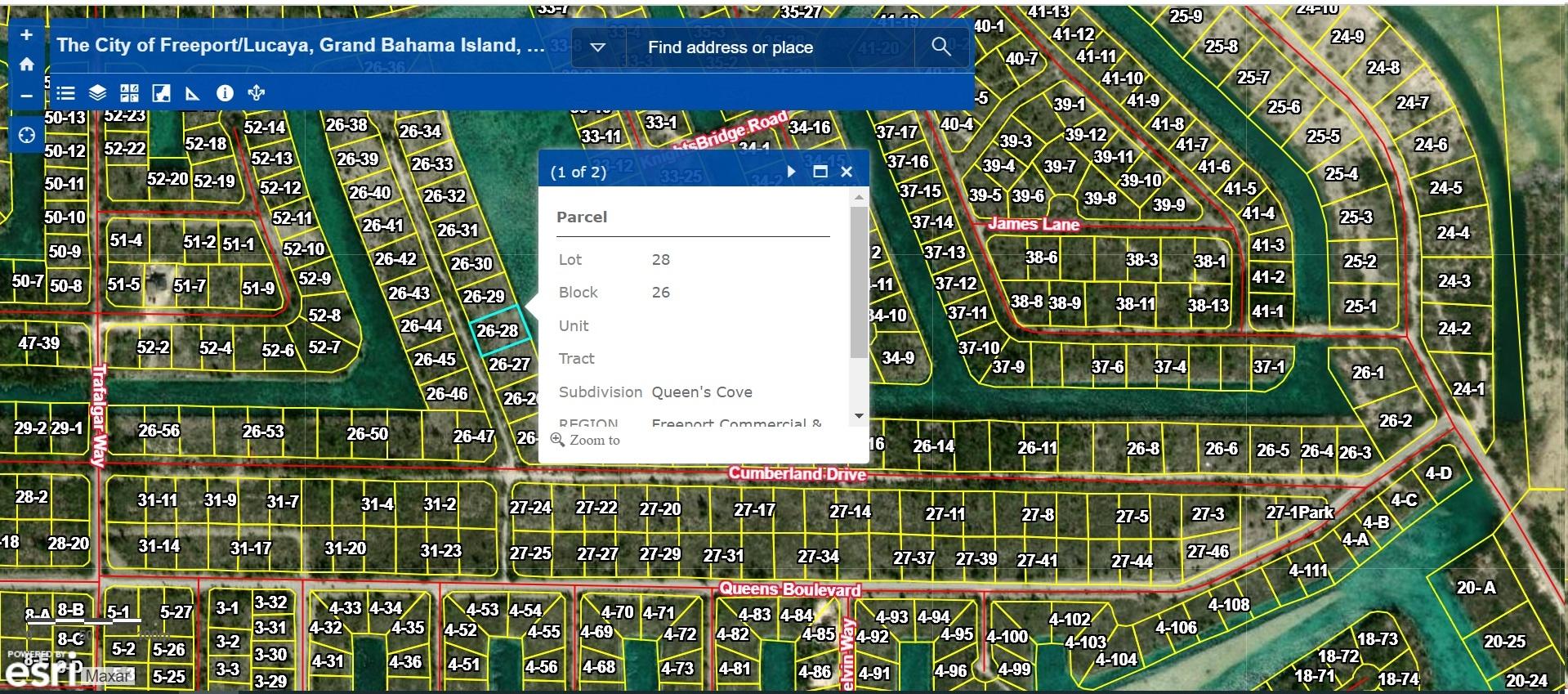Close the parcel popup

(x=847, y=172)
